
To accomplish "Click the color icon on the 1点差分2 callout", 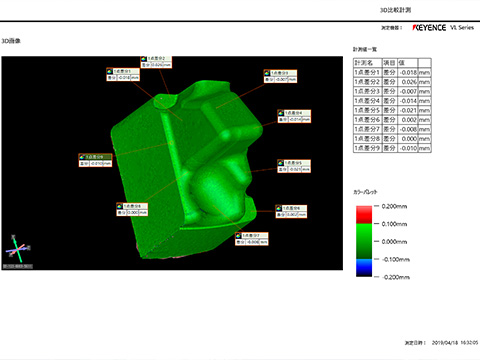I will click(144, 59).
